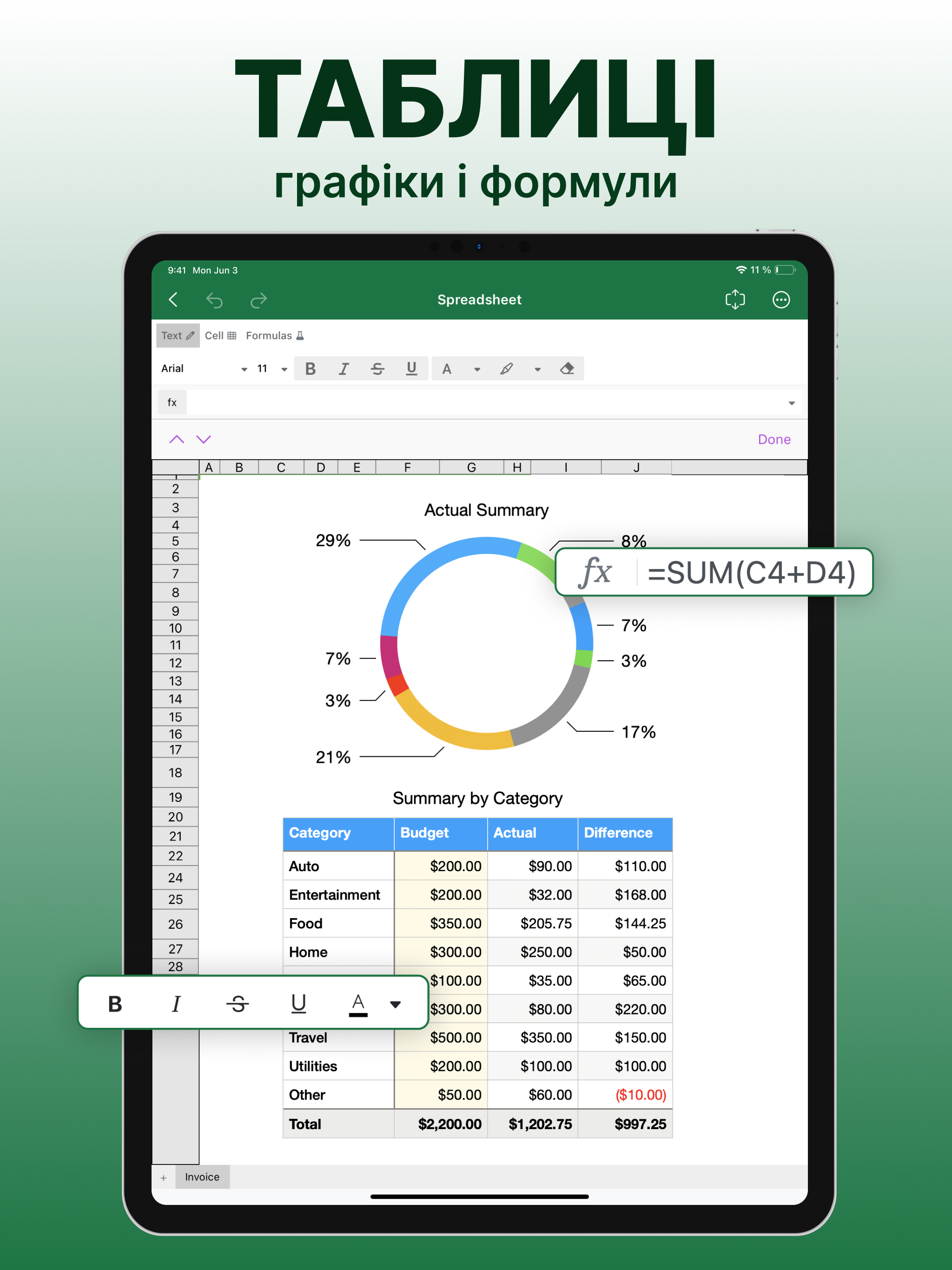
Task: Apply underline formatting
Action: [x=412, y=369]
